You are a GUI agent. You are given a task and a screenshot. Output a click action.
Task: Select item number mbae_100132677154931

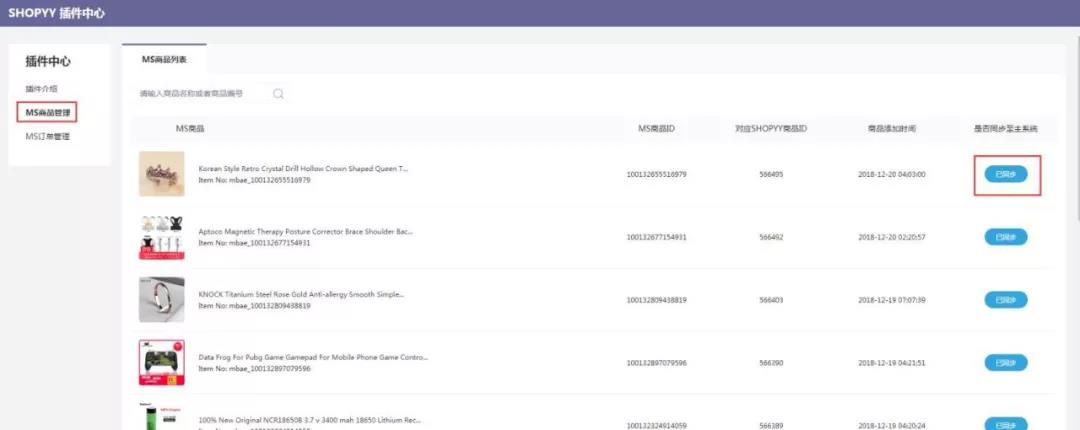[x=269, y=243]
